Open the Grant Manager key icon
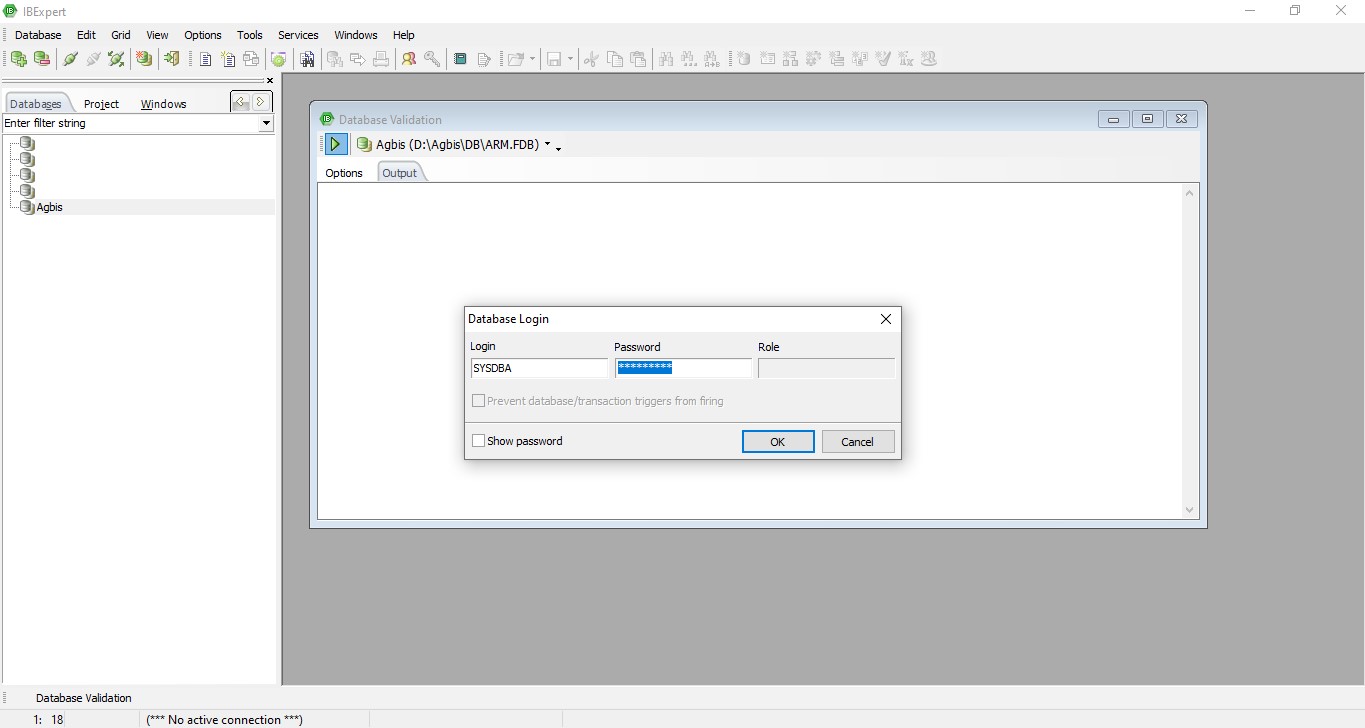Screen dimensions: 1365x728 click(x=432, y=59)
